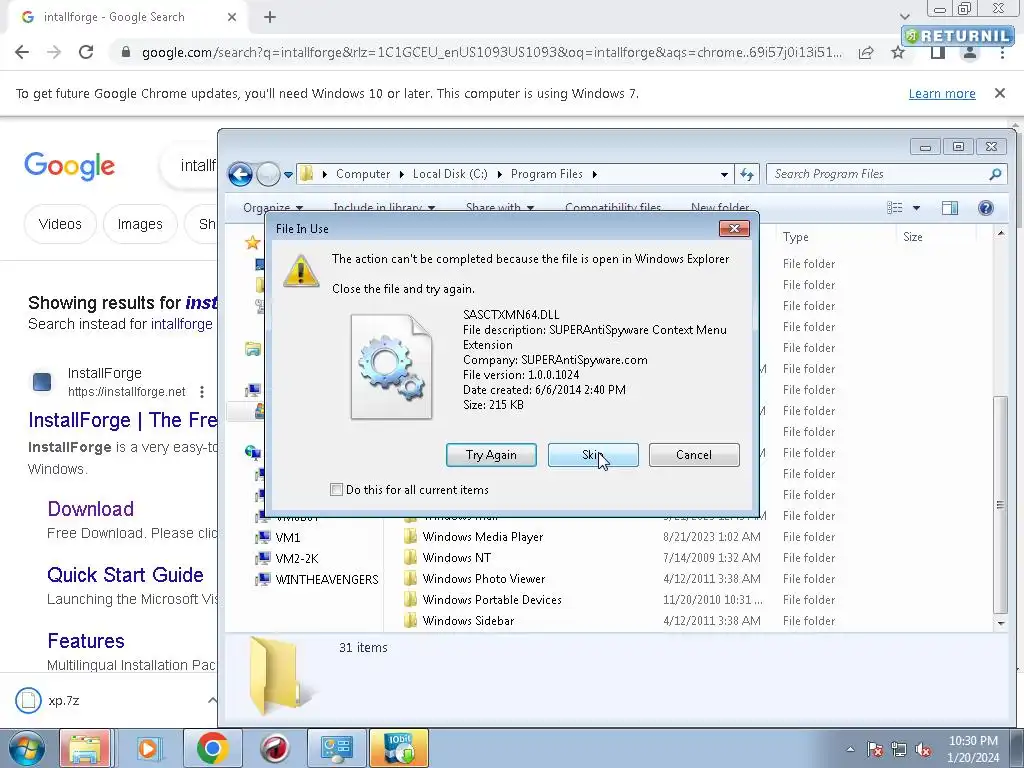
Task: Select the Windows Media Player folder
Action: coord(483,537)
